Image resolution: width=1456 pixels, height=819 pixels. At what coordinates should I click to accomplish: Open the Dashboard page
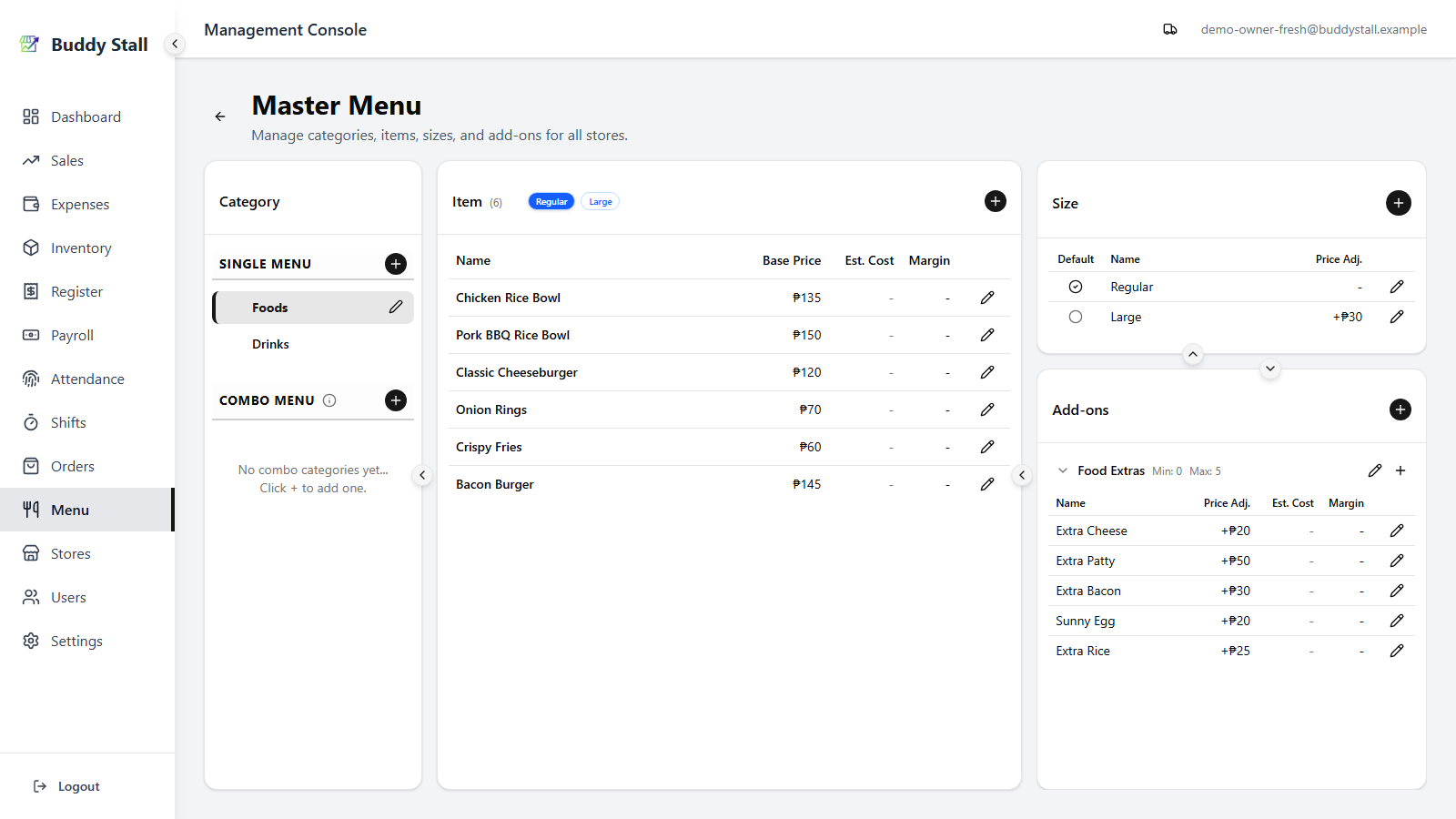click(x=86, y=116)
